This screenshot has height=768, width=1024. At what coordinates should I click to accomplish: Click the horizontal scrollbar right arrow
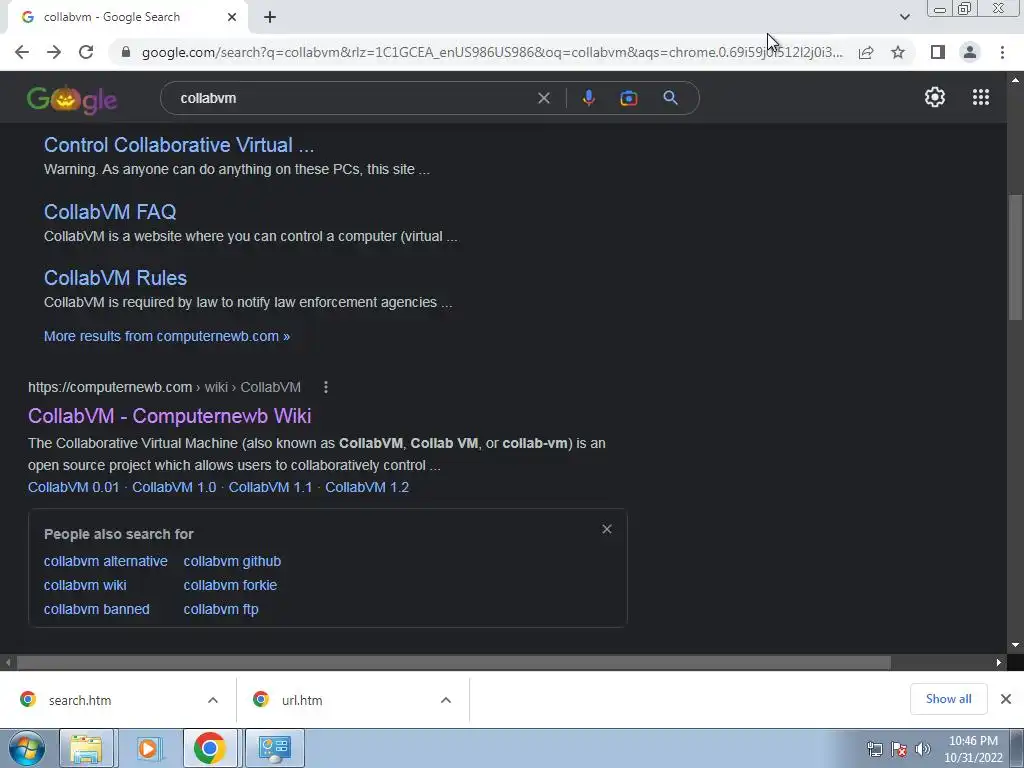pyautogui.click(x=999, y=662)
